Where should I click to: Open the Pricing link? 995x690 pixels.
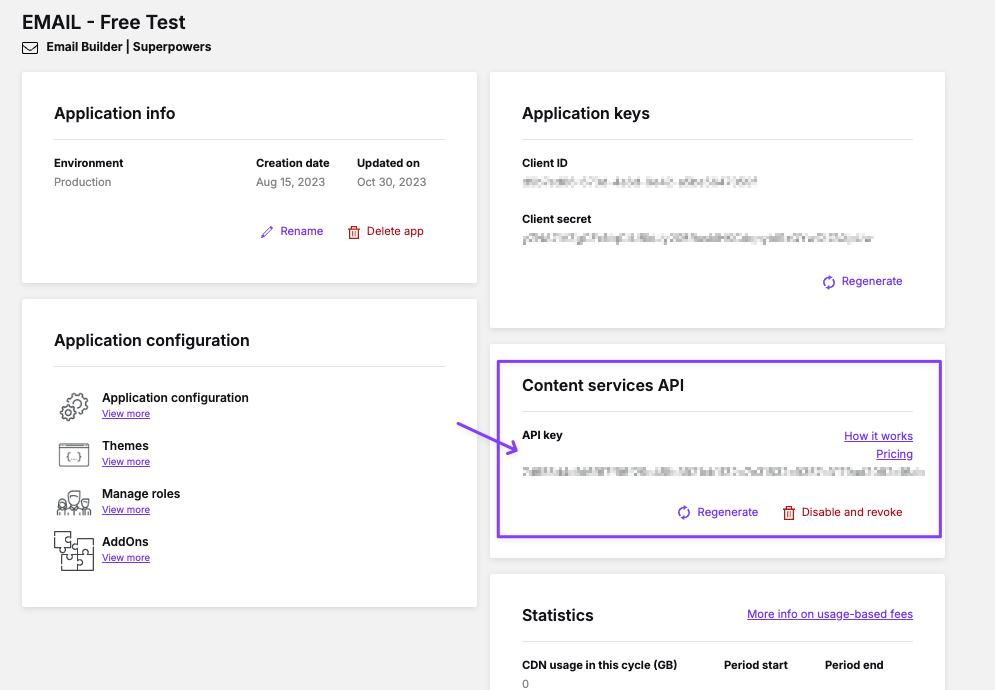[x=894, y=454]
